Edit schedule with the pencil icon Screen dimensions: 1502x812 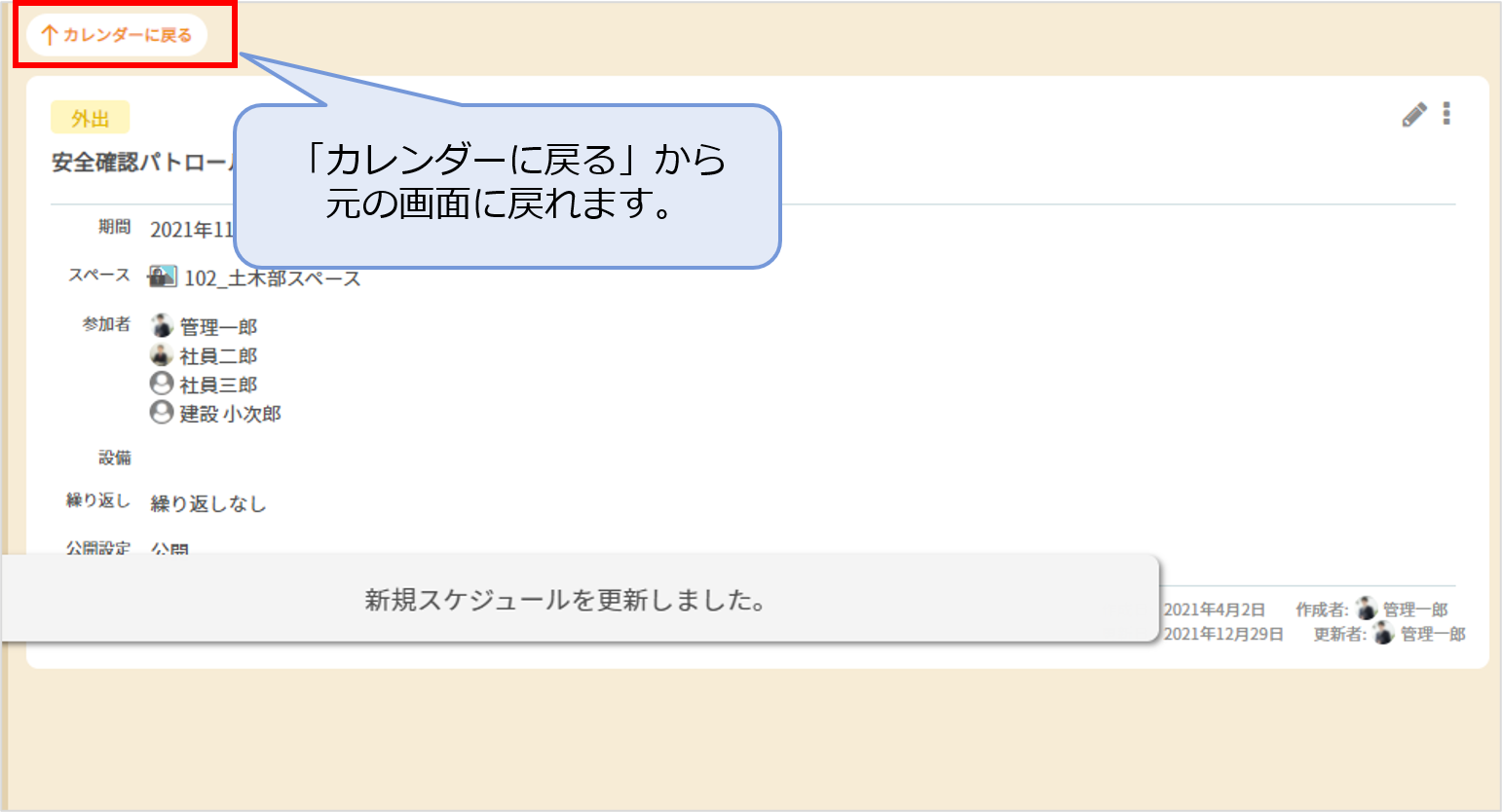[x=1414, y=115]
